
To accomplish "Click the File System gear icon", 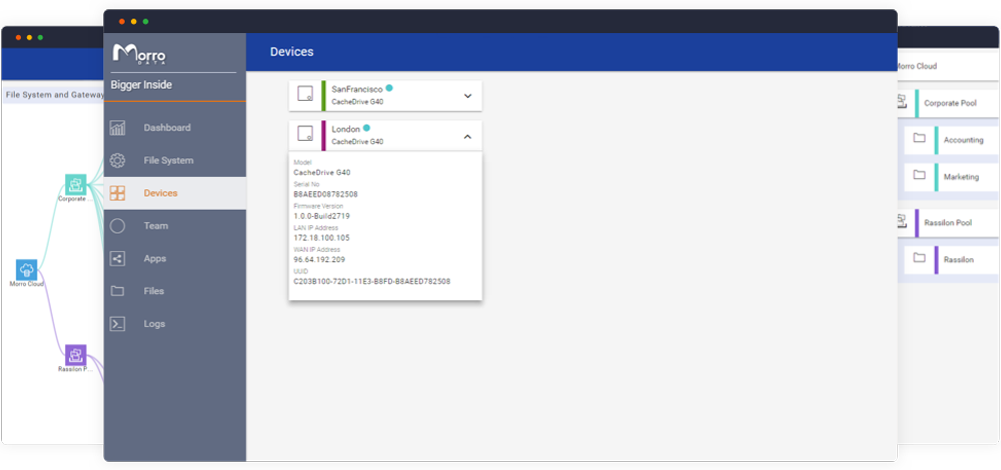I will click(117, 160).
